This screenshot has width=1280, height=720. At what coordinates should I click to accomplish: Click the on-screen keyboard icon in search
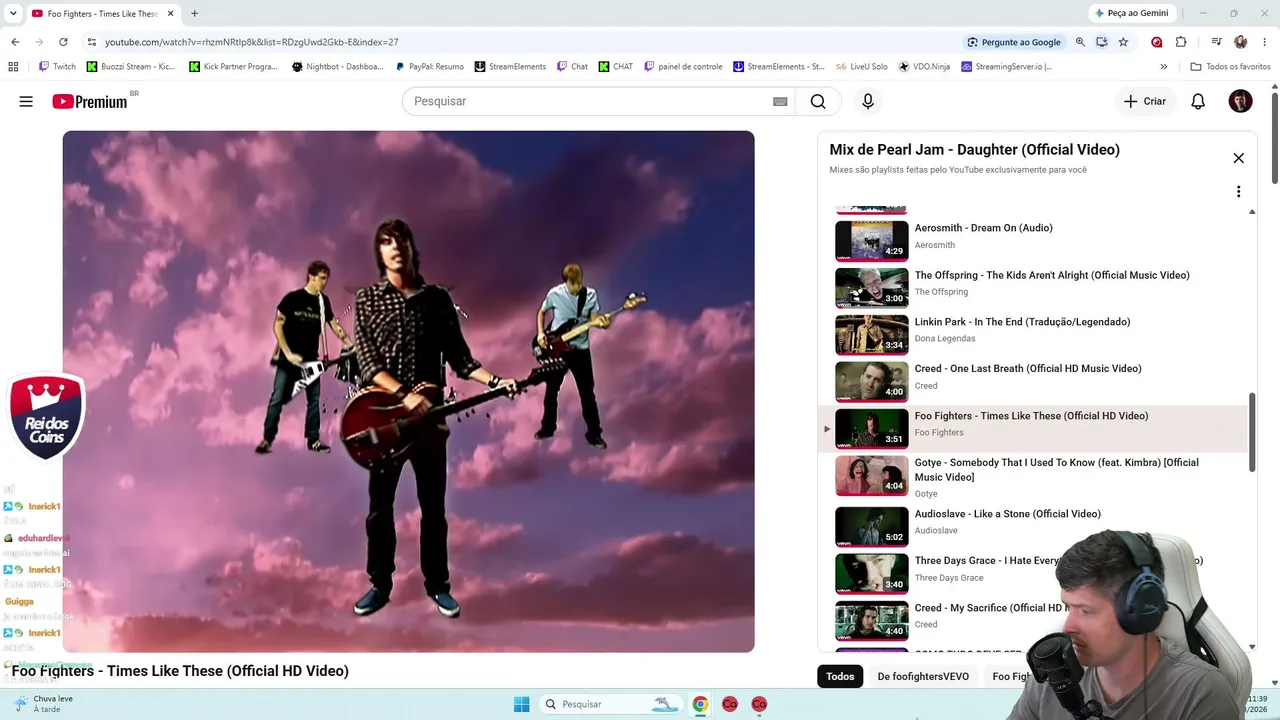(x=780, y=101)
